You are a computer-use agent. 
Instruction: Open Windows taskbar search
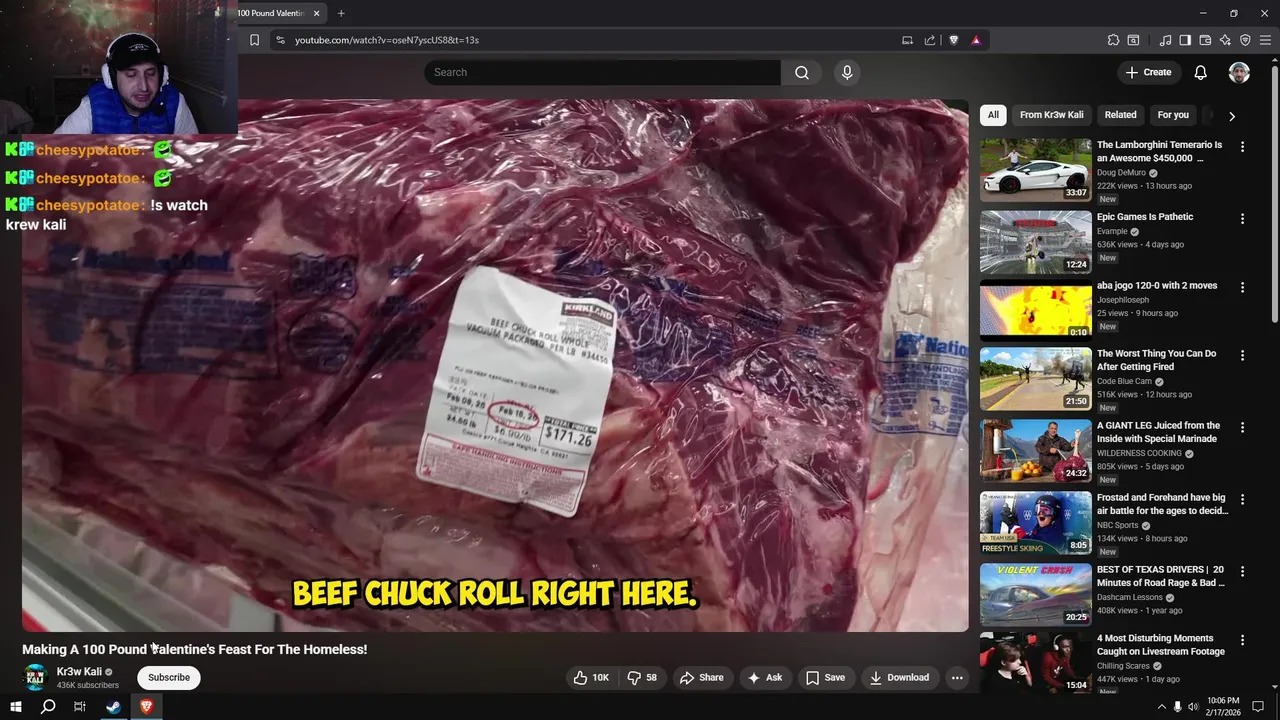point(48,707)
